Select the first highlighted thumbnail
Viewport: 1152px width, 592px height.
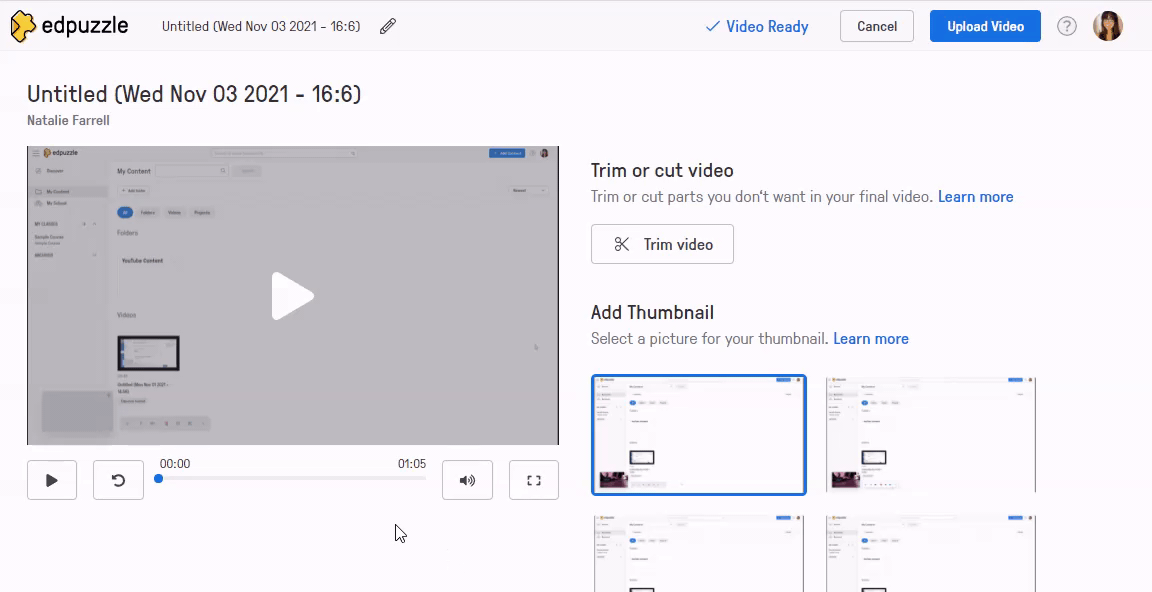pyautogui.click(x=699, y=435)
